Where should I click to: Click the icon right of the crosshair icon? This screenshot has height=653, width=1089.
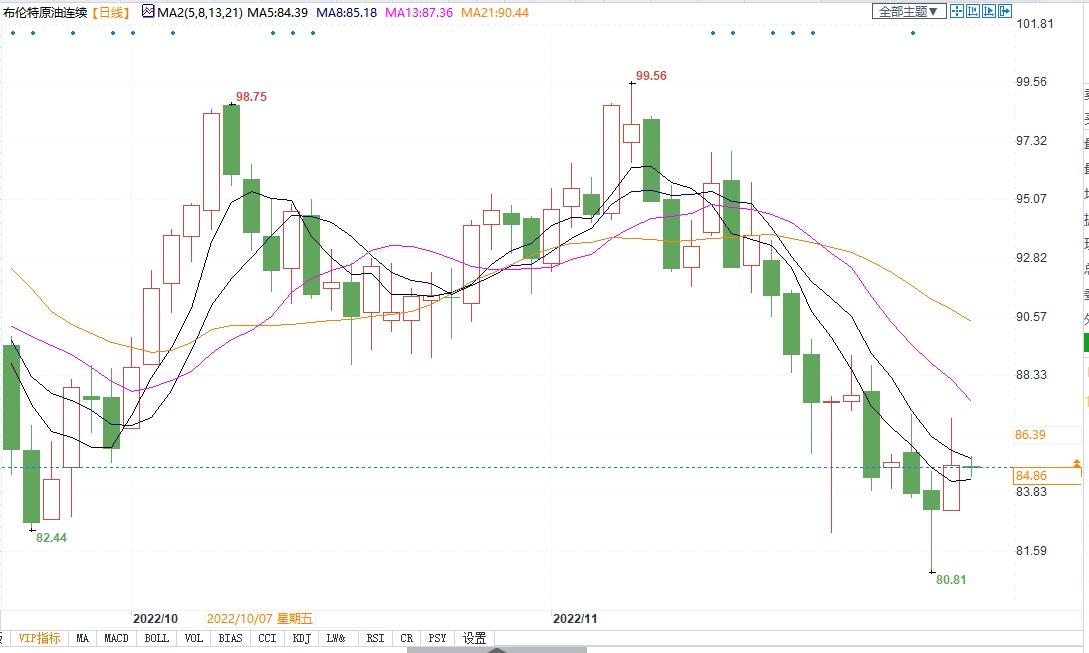[973, 11]
